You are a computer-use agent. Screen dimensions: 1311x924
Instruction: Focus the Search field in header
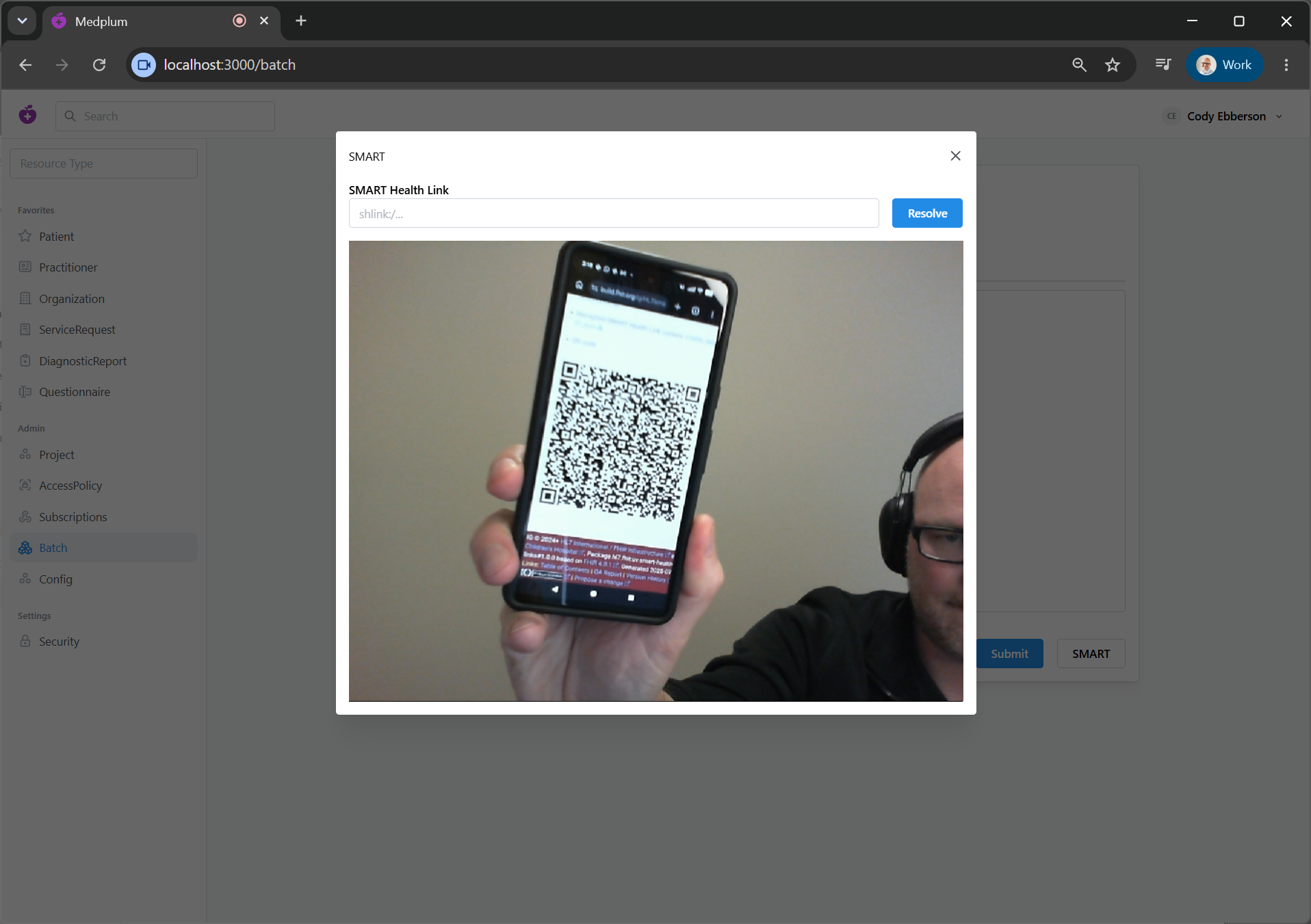coord(165,116)
